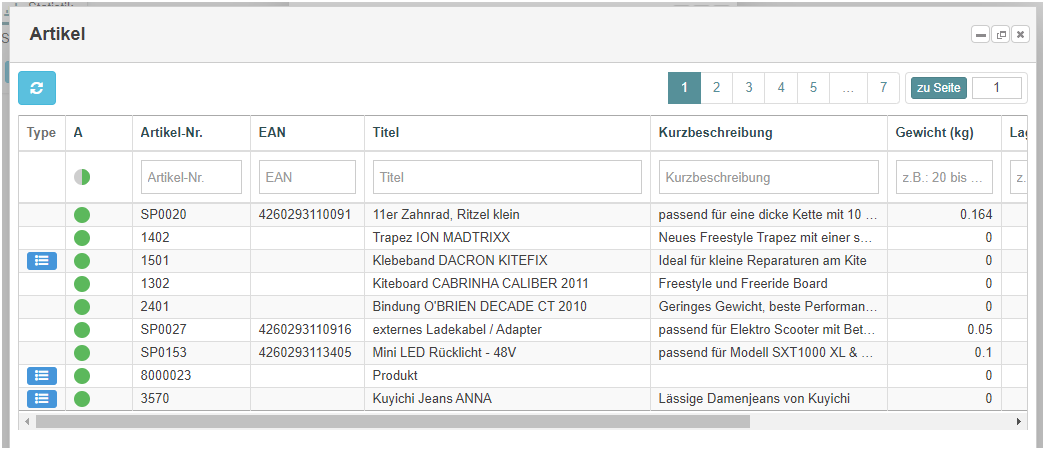Click green status dot of Trapez ION MADTRIXX
This screenshot has width=1045, height=450.
point(82,237)
